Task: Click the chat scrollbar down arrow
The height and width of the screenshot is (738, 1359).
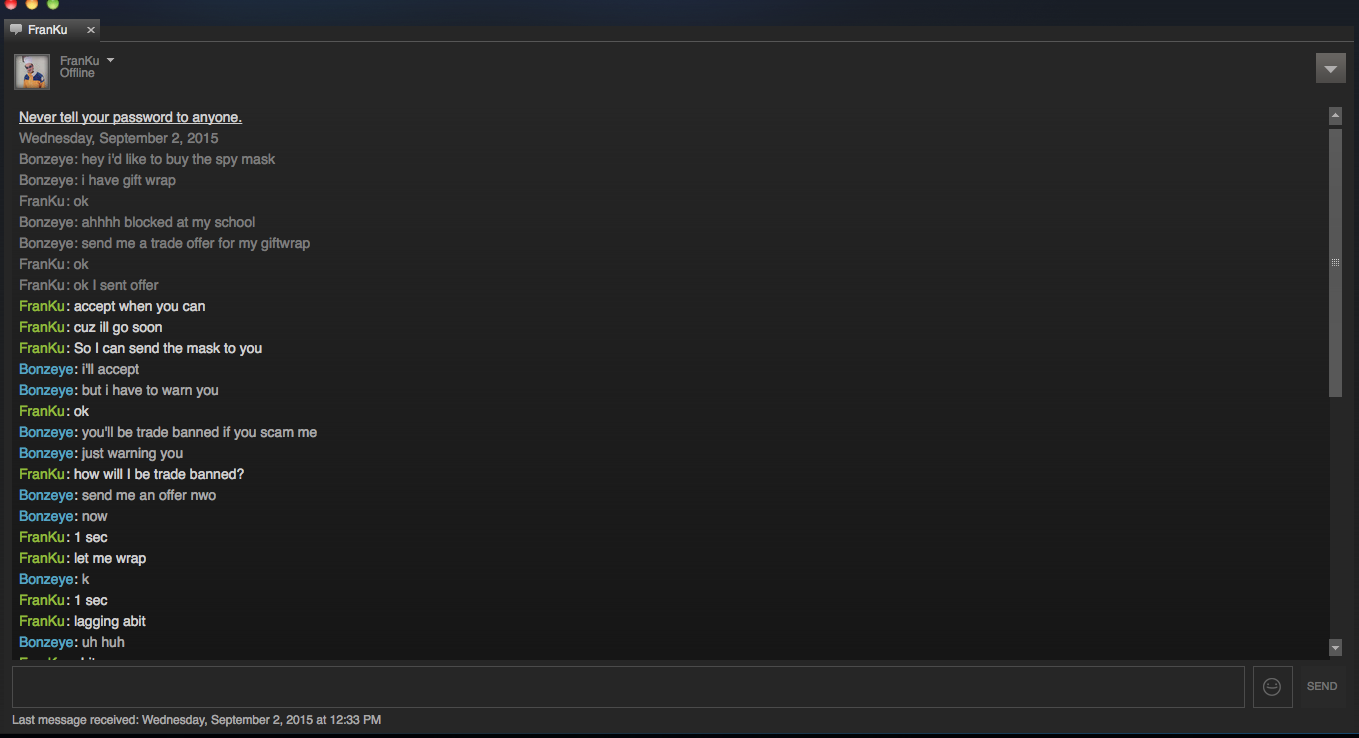Action: click(x=1335, y=648)
